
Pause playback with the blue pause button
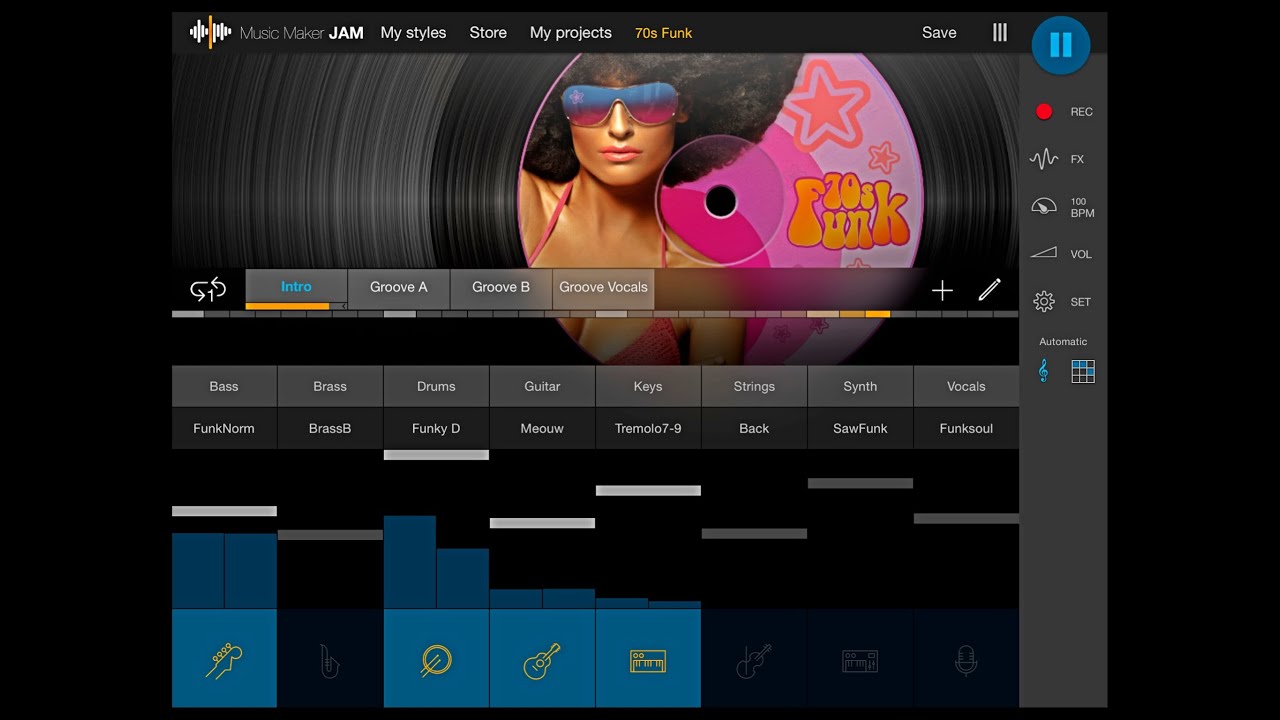tap(1061, 45)
